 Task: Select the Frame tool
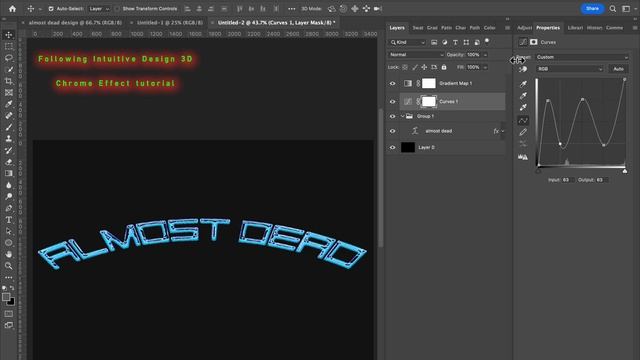pos(9,93)
